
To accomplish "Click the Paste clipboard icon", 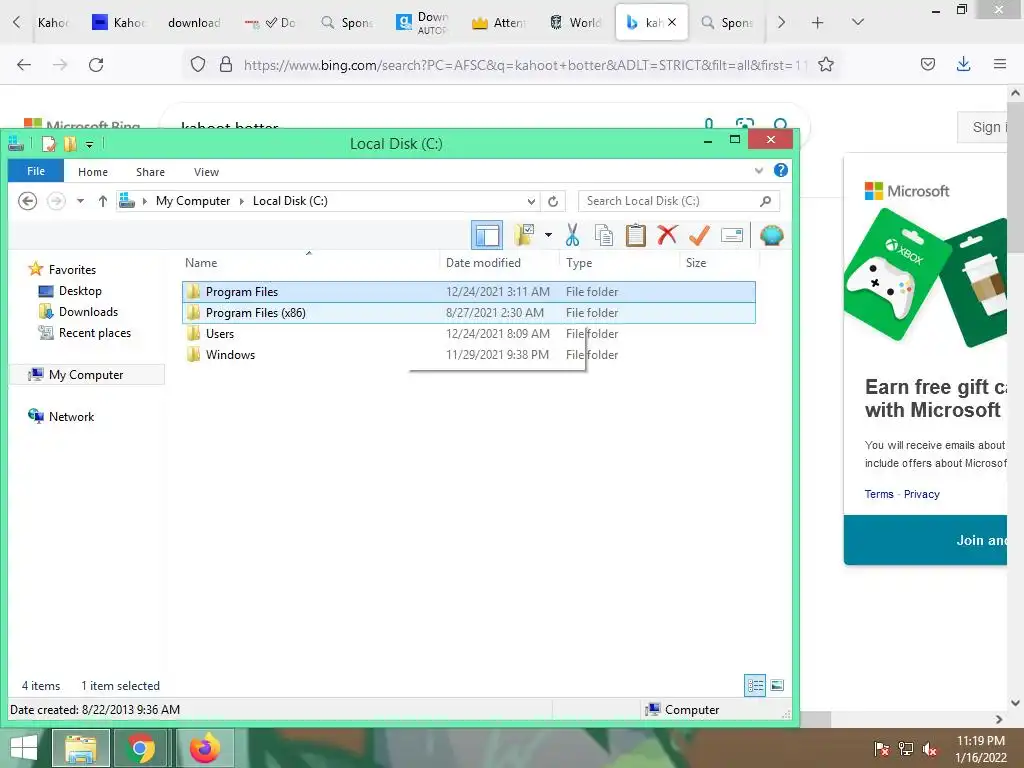I will (x=635, y=235).
